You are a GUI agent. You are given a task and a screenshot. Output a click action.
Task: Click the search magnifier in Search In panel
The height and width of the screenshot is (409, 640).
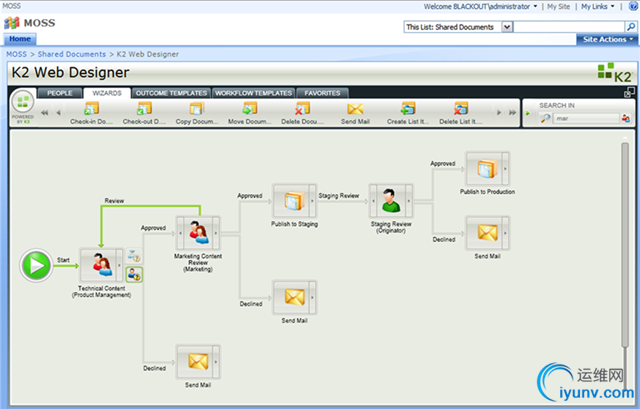545,118
